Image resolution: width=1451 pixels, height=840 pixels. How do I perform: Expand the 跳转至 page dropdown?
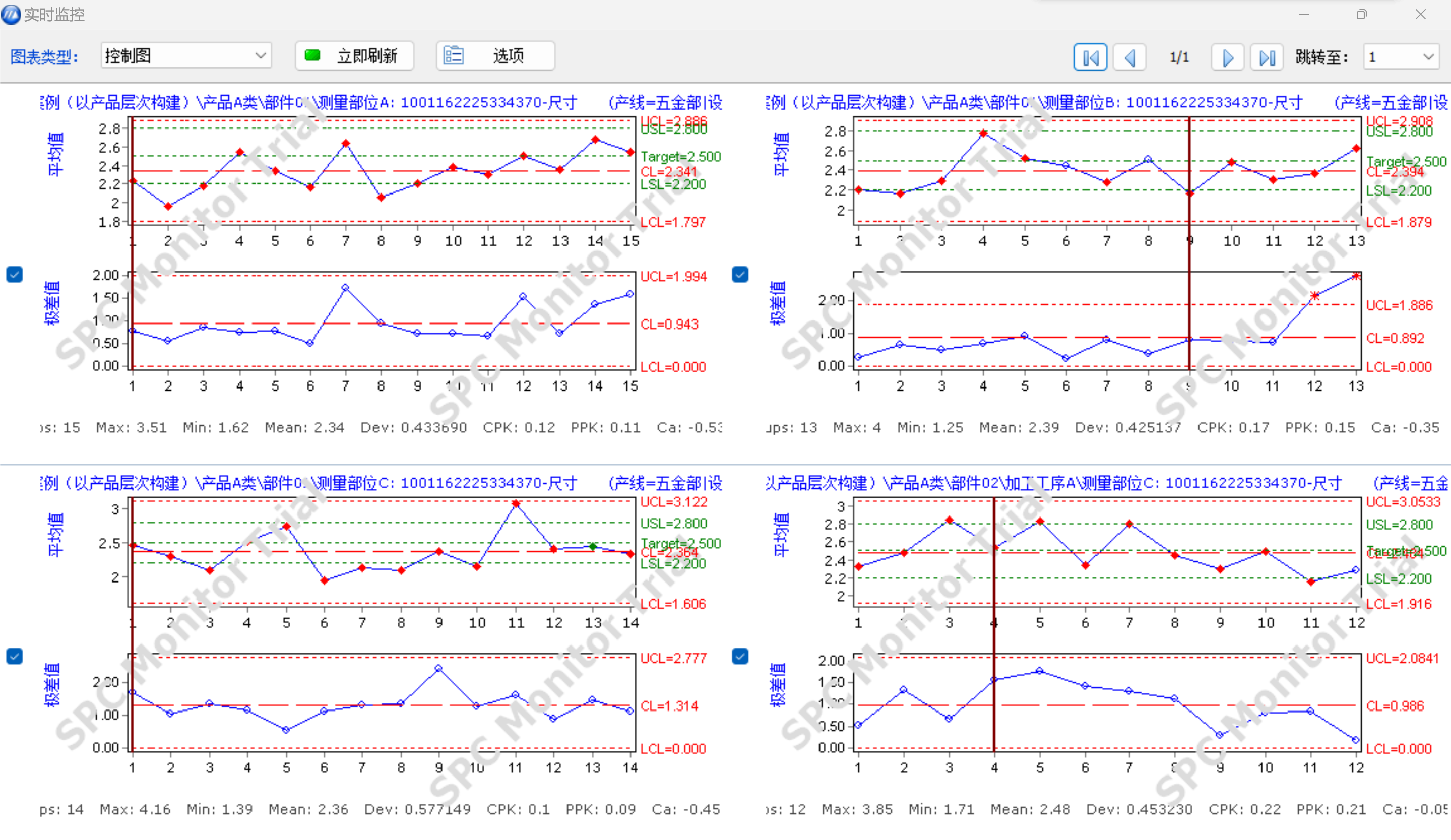pos(1428,57)
